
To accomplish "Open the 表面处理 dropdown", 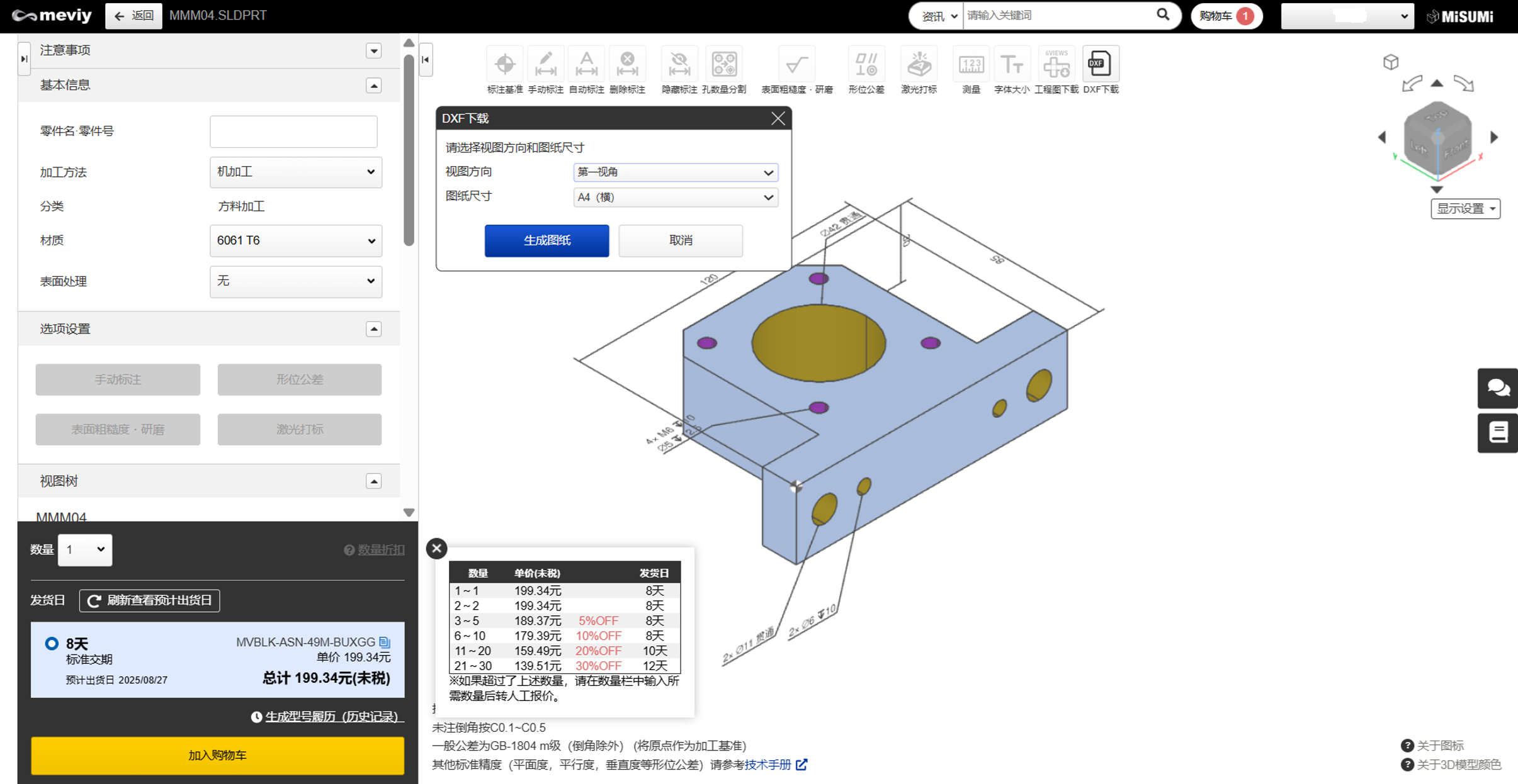I will point(295,281).
